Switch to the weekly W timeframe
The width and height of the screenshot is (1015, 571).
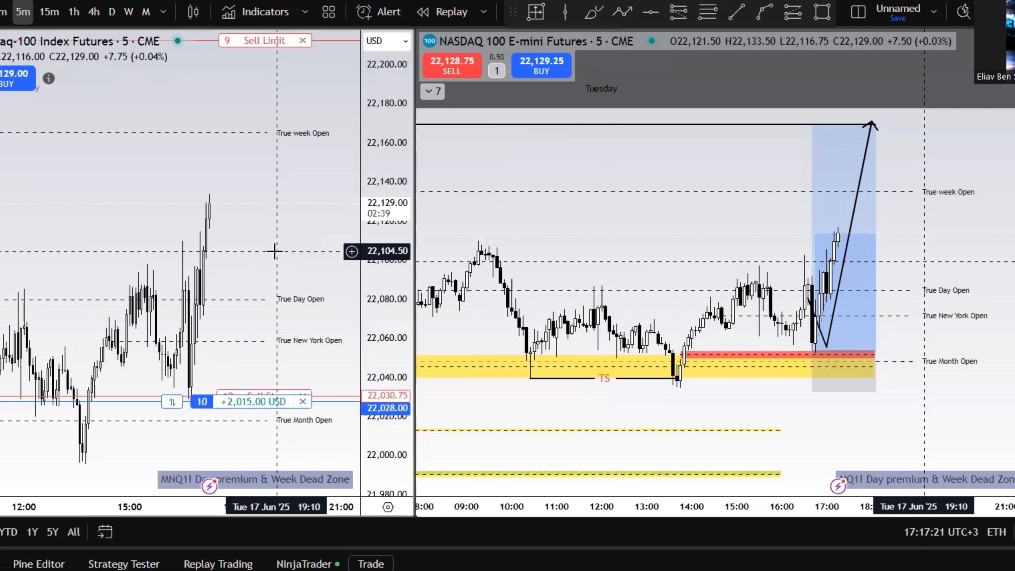tap(128, 12)
